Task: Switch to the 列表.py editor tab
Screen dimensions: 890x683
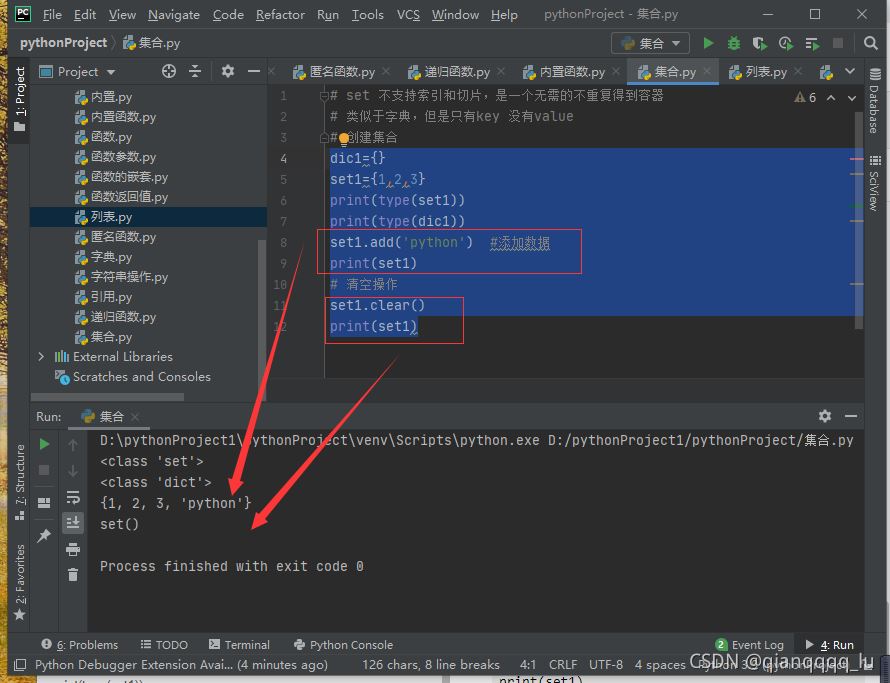Action: (x=766, y=72)
